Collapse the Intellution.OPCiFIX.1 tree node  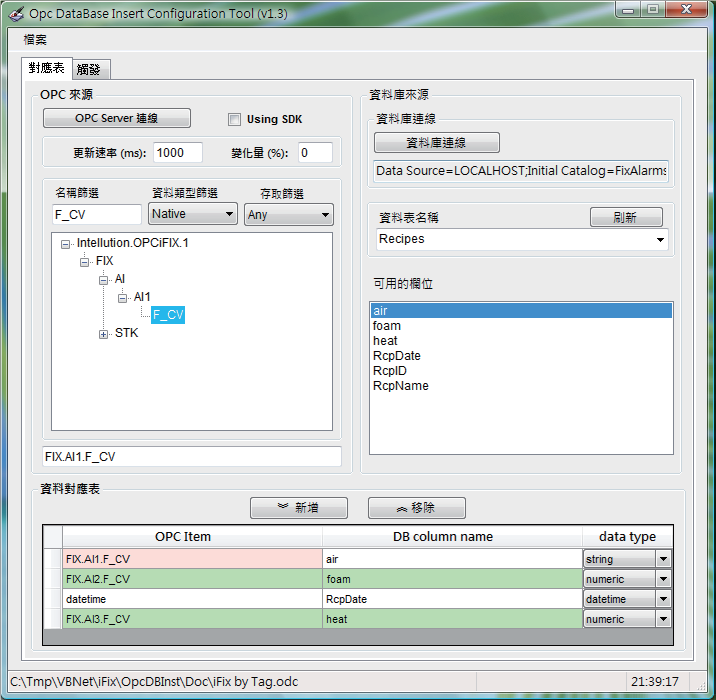pyautogui.click(x=65, y=244)
